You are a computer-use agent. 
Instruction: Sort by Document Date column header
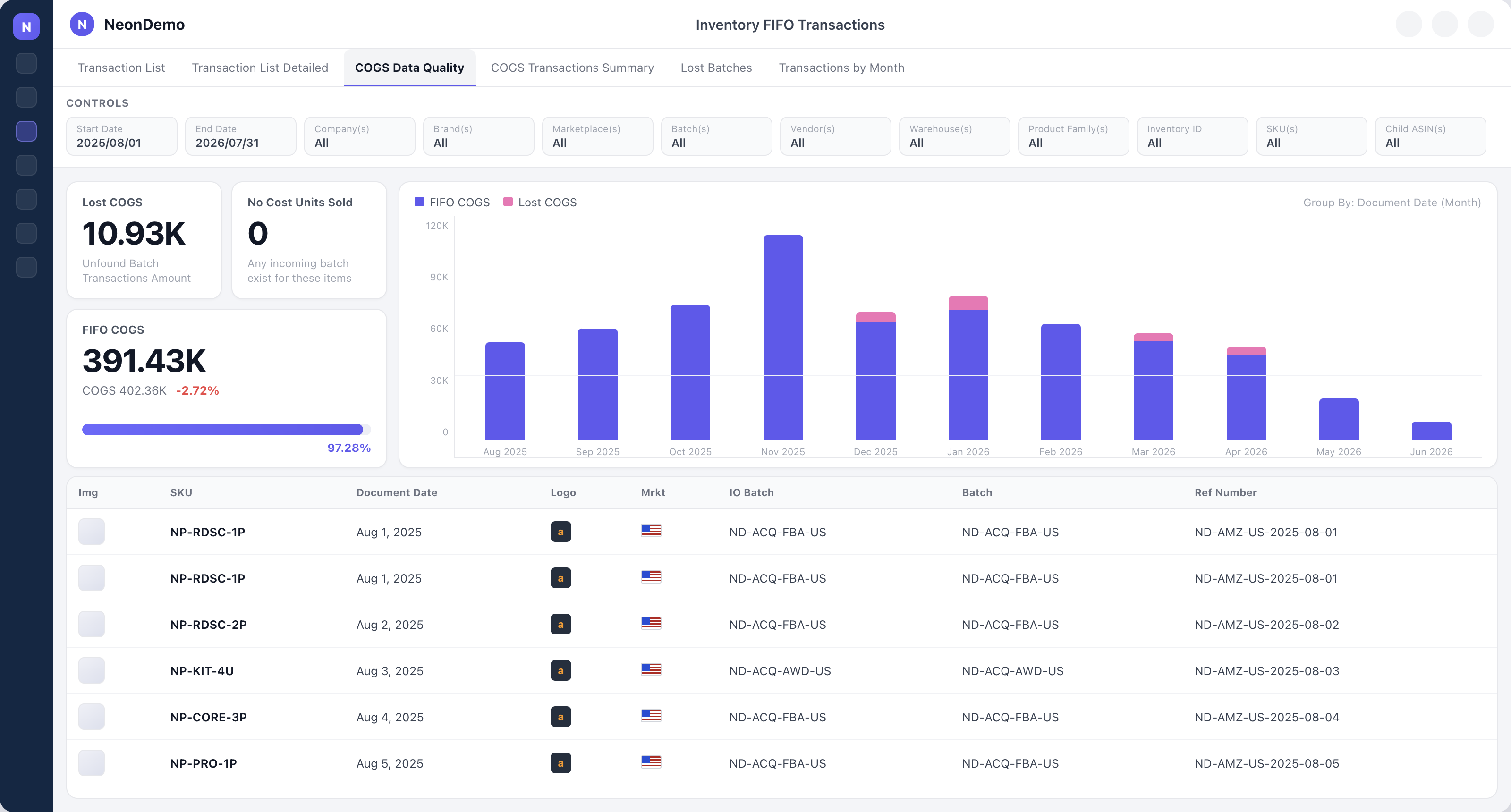[397, 492]
